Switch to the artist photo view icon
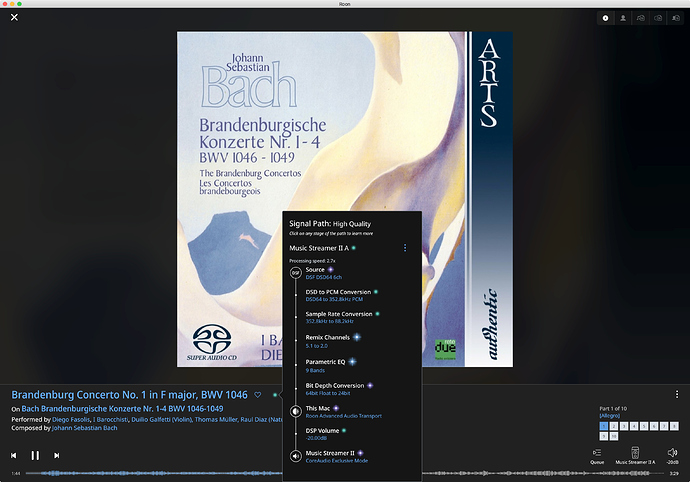 (623, 18)
